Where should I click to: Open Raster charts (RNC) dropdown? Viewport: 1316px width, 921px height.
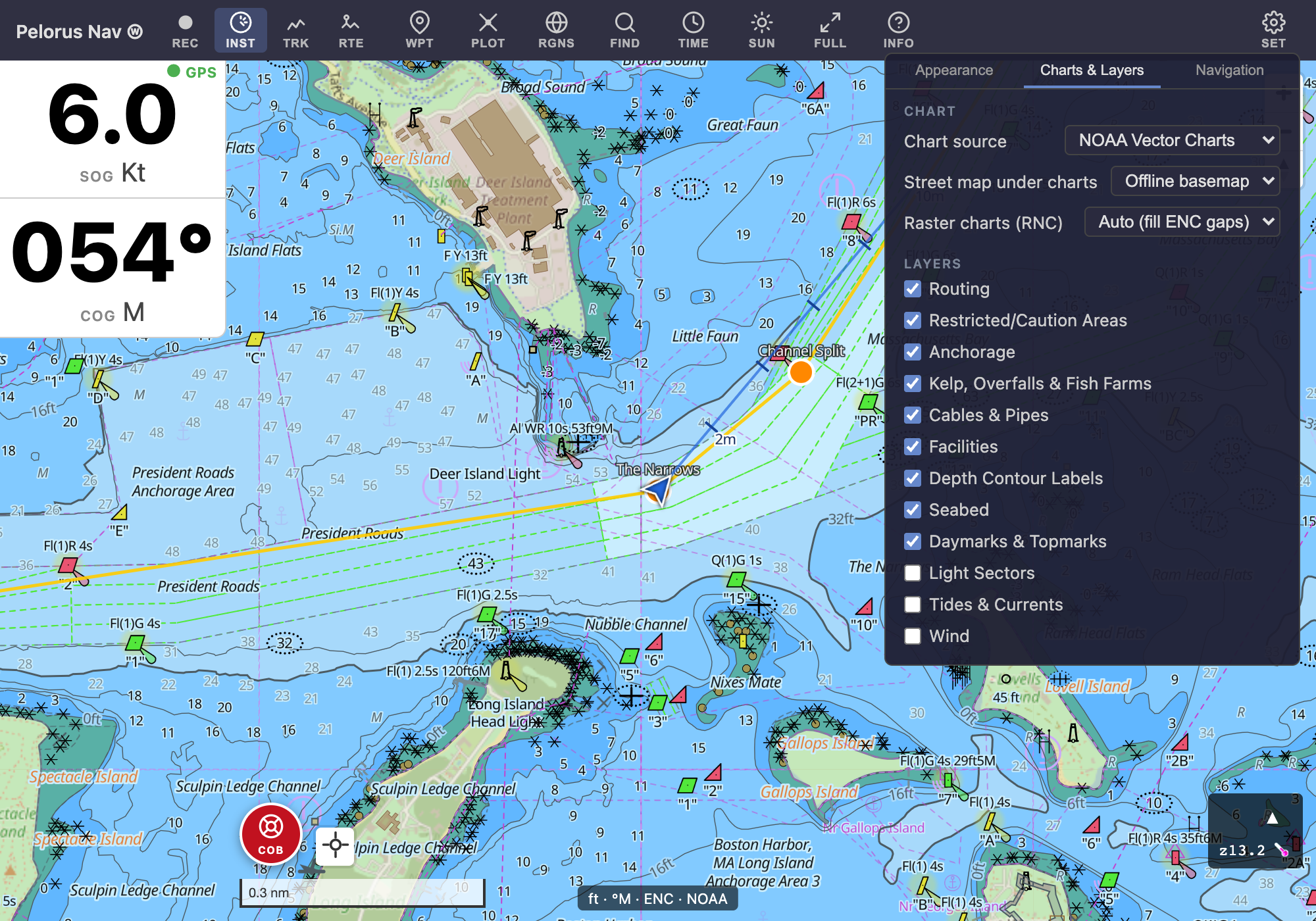pos(1182,222)
